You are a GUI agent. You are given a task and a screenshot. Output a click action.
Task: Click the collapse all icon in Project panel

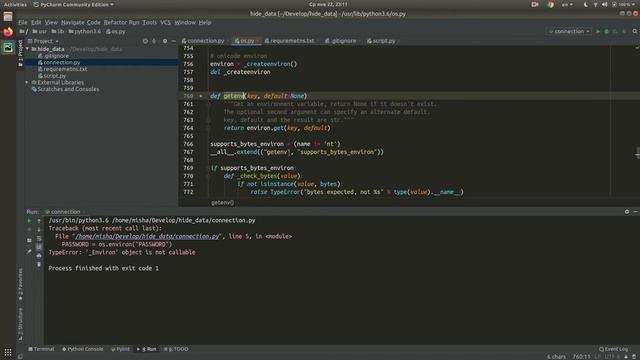click(x=154, y=41)
